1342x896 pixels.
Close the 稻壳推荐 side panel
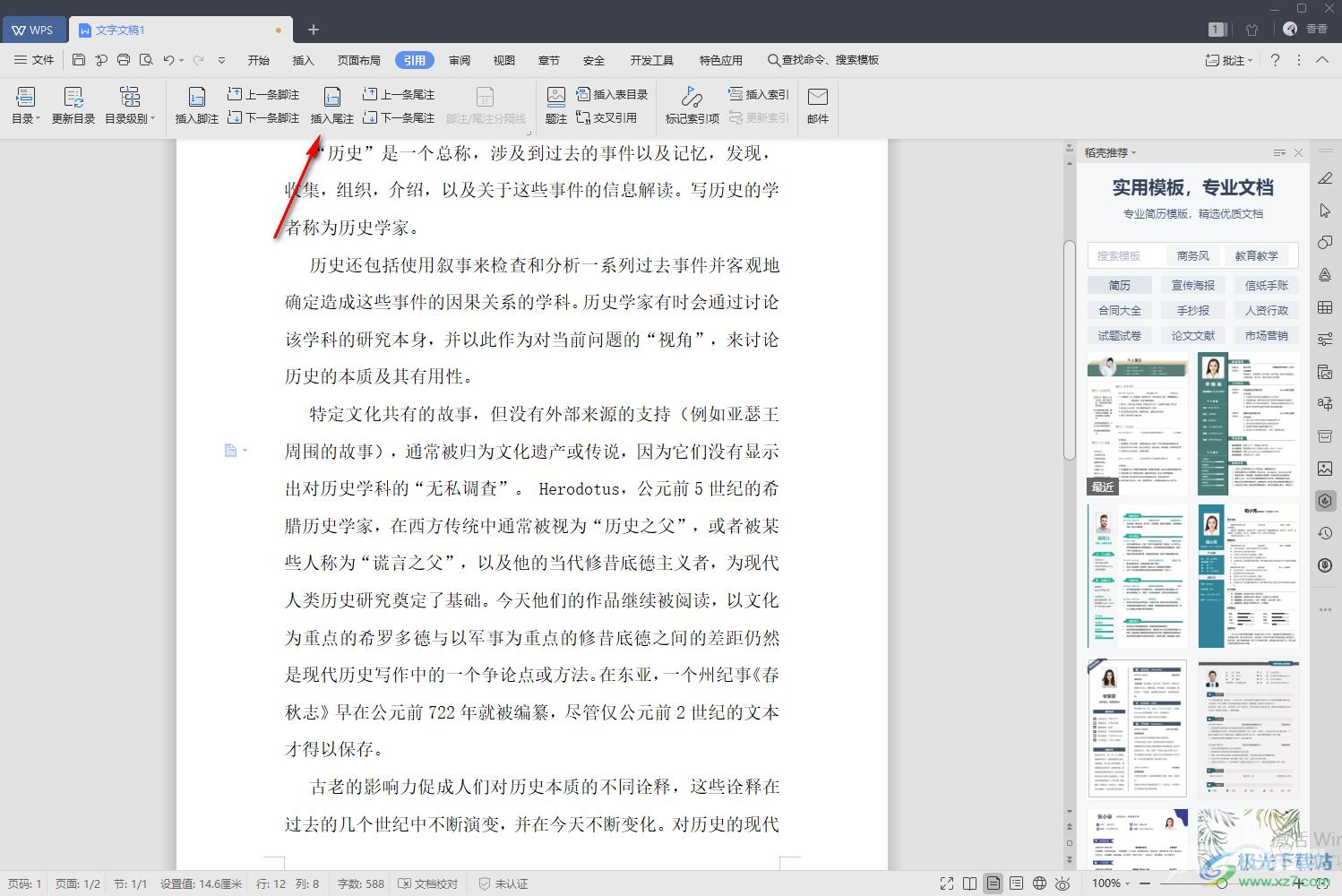pyautogui.click(x=1298, y=153)
